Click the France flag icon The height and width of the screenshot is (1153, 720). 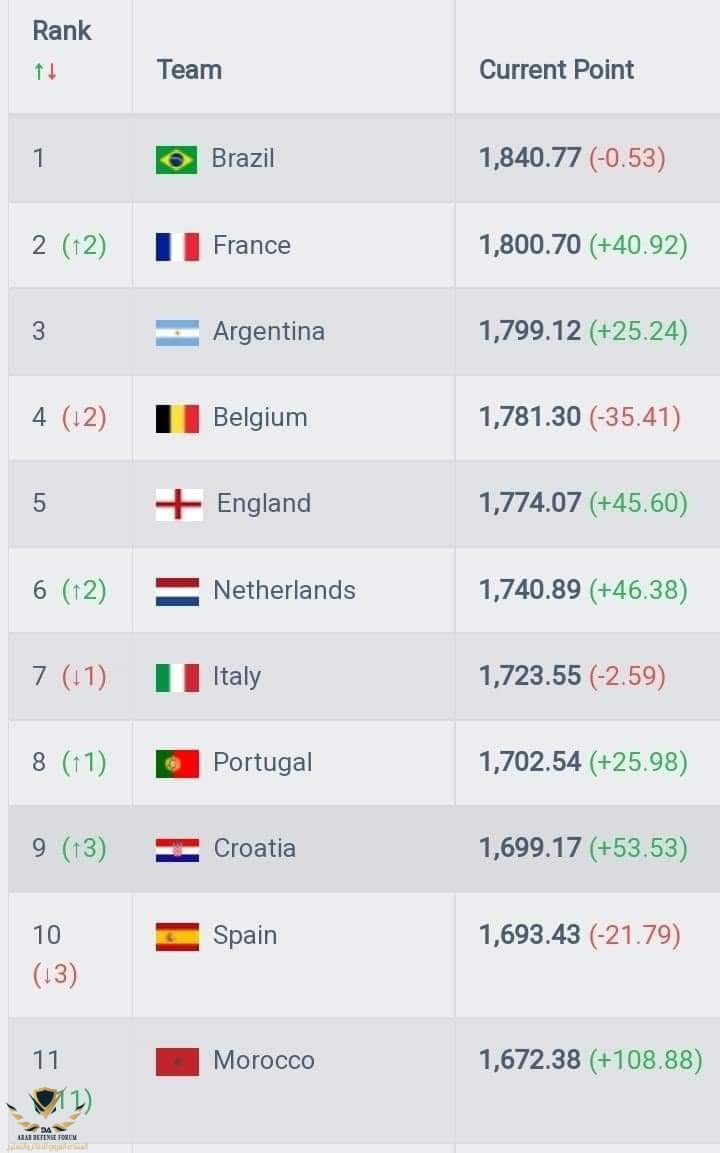177,246
